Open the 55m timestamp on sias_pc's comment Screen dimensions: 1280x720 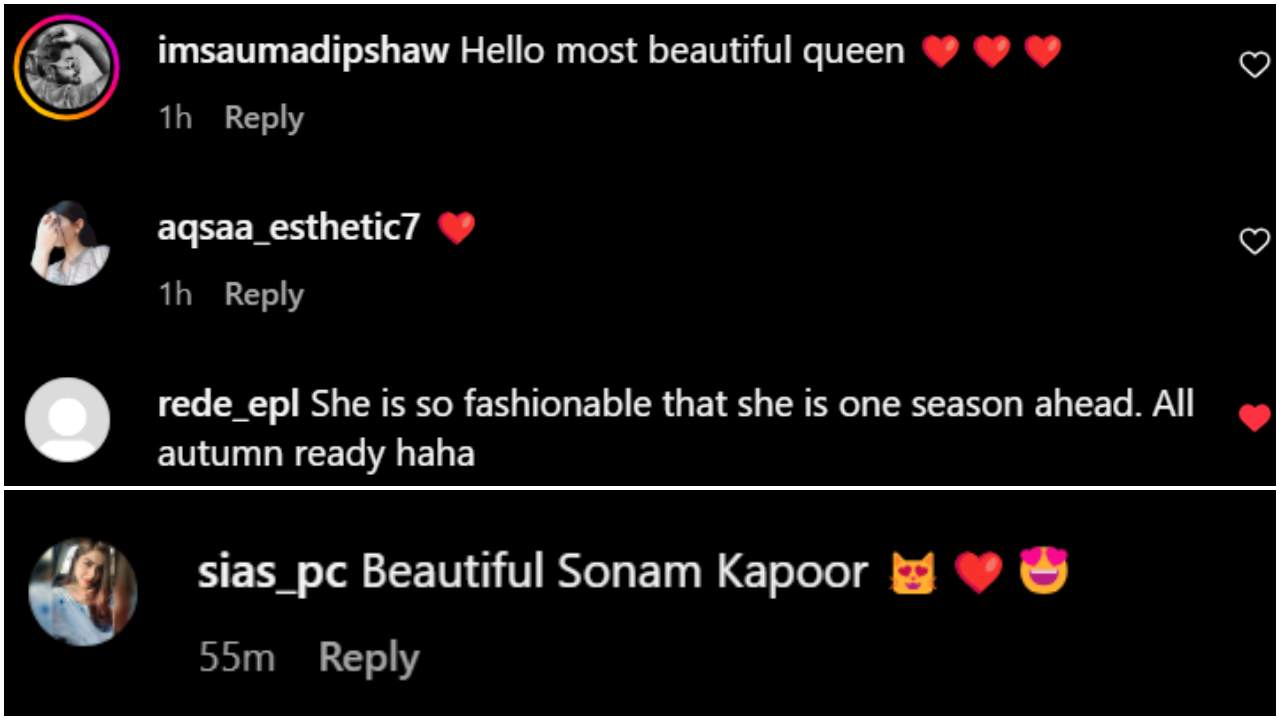(237, 659)
